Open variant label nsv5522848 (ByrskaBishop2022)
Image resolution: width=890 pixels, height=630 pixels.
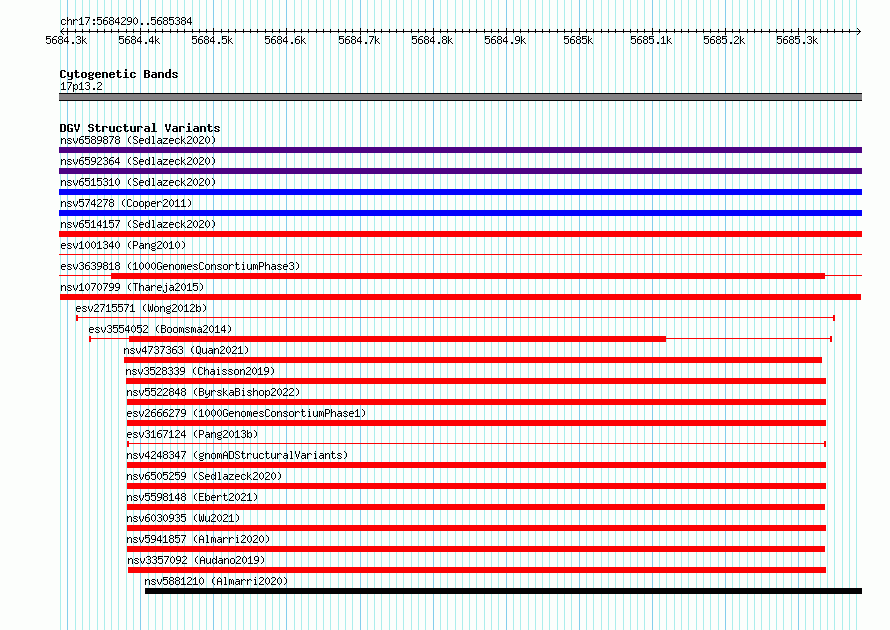point(213,392)
